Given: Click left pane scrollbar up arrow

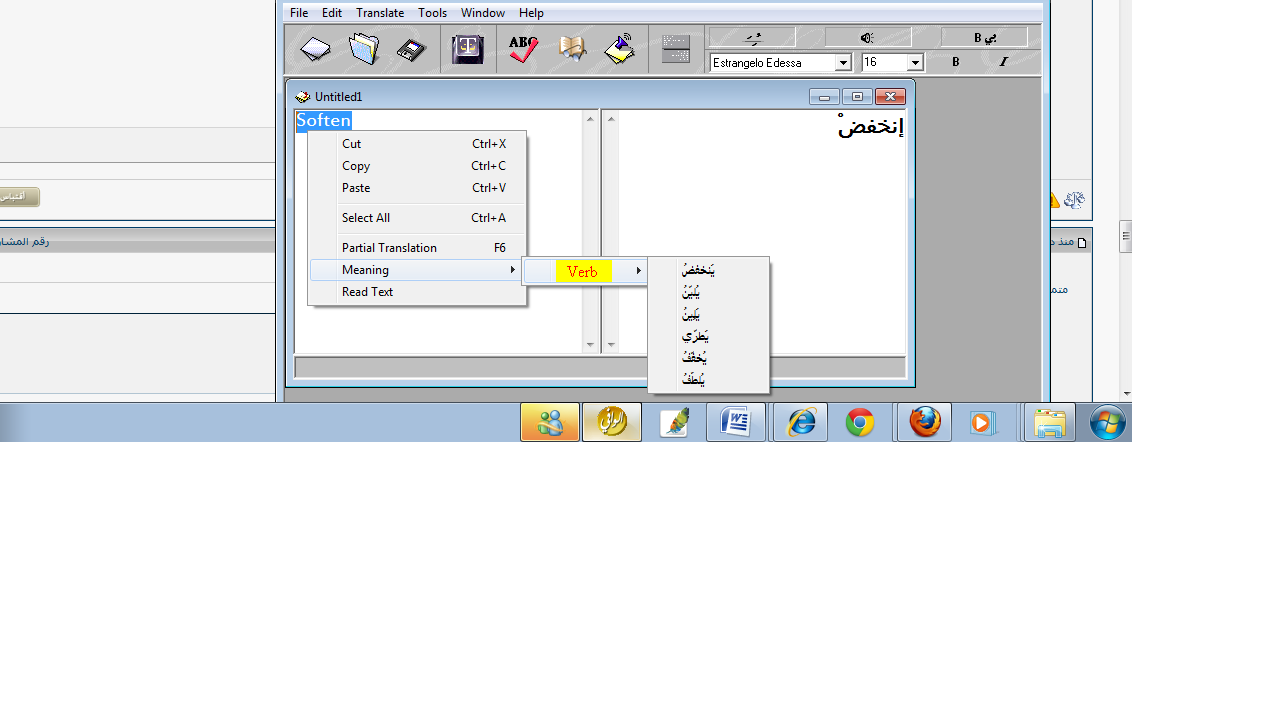Looking at the screenshot, I should [590, 119].
